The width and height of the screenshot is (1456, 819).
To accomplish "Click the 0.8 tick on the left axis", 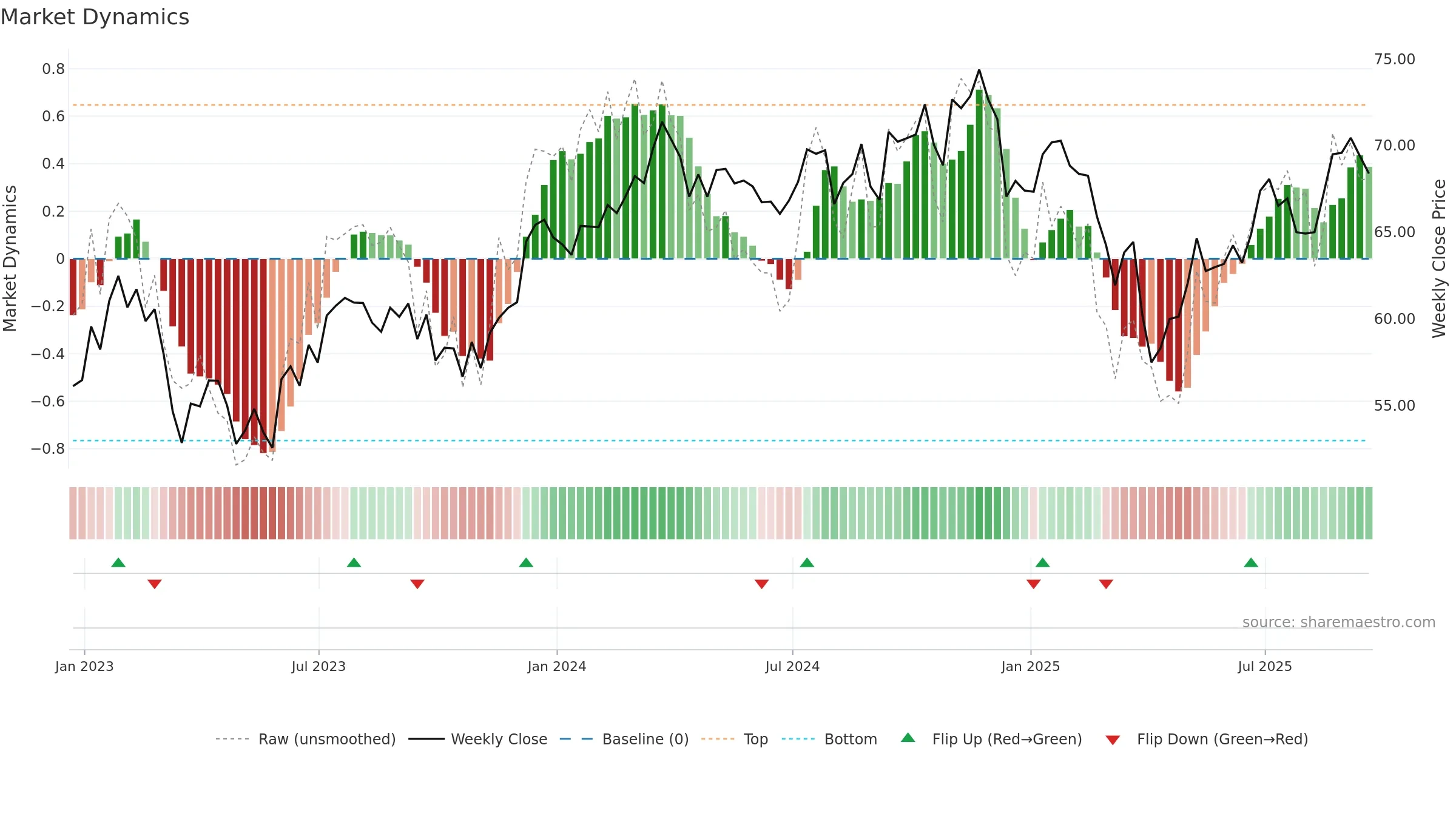I will click(x=53, y=69).
